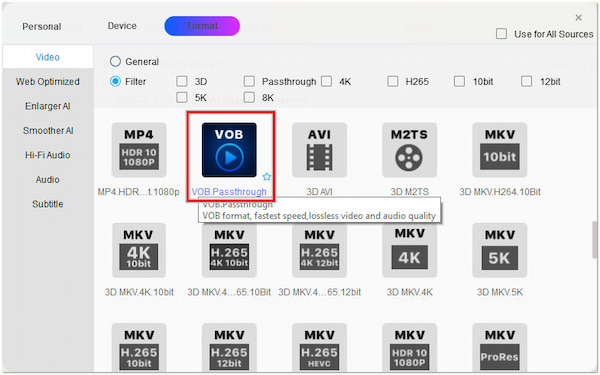This screenshot has width=600, height=375.
Task: Enable the 5K filter checkbox
Action: pos(182,98)
